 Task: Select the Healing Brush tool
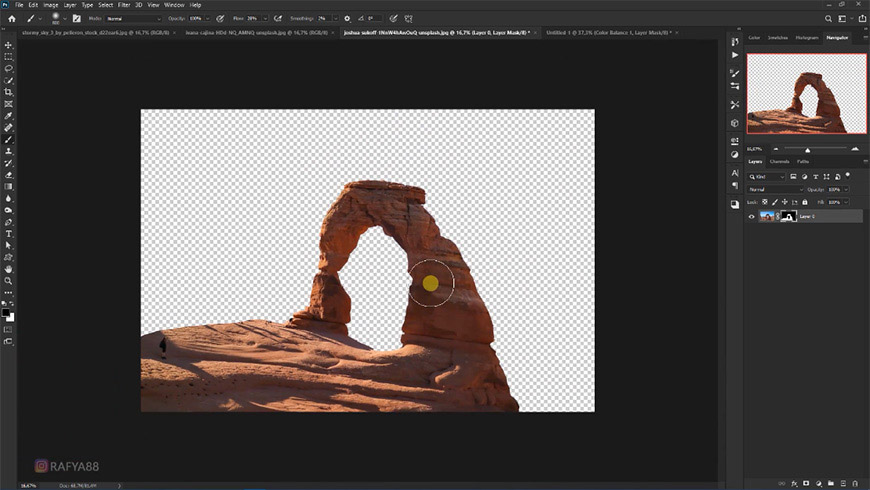click(x=8, y=128)
